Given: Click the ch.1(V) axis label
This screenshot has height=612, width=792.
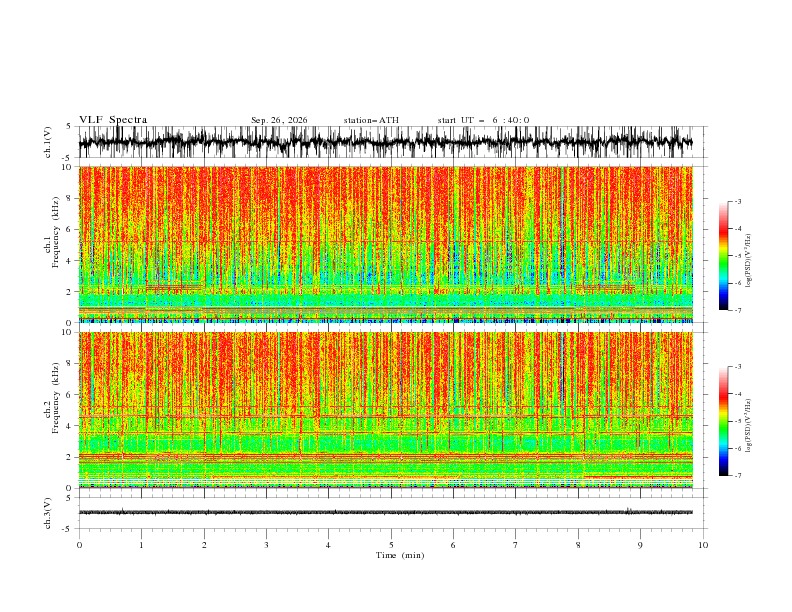Looking at the screenshot, I should pos(48,142).
